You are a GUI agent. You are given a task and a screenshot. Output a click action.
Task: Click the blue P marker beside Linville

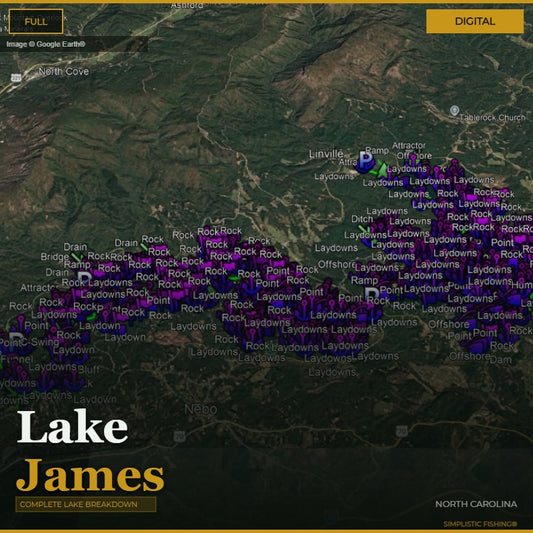click(x=365, y=161)
